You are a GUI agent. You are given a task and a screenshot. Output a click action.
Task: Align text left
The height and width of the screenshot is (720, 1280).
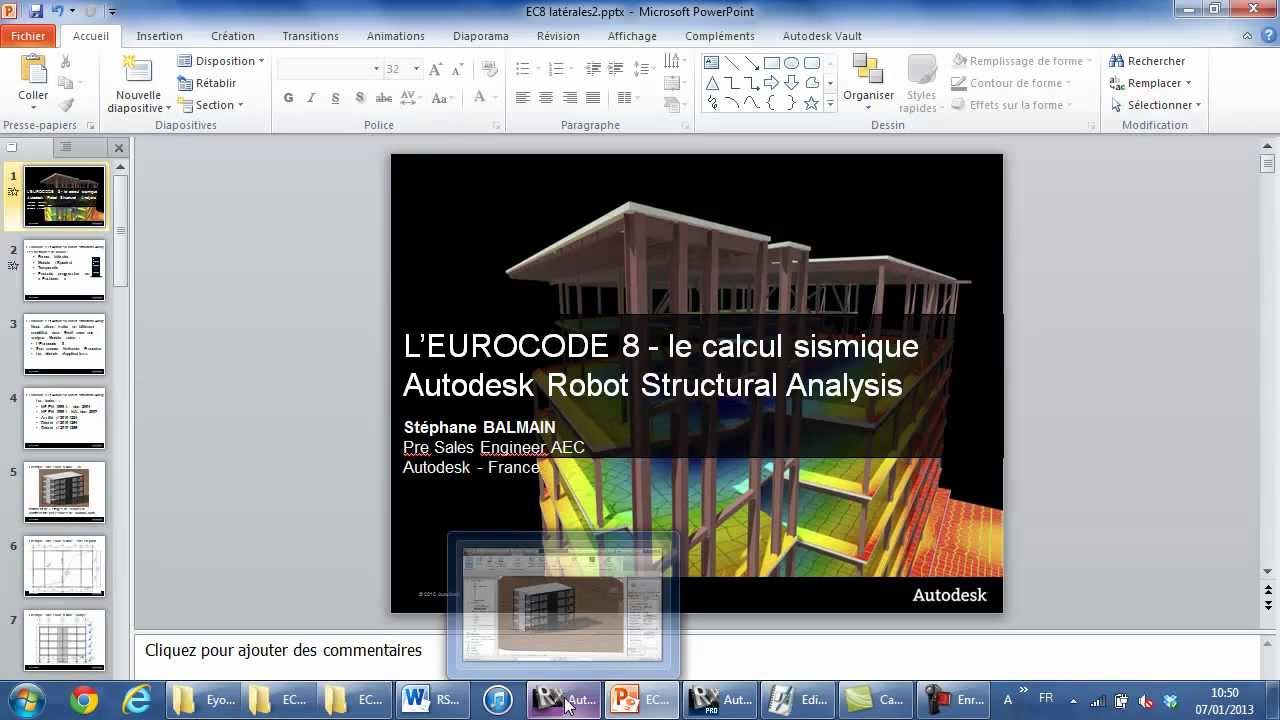[x=522, y=98]
